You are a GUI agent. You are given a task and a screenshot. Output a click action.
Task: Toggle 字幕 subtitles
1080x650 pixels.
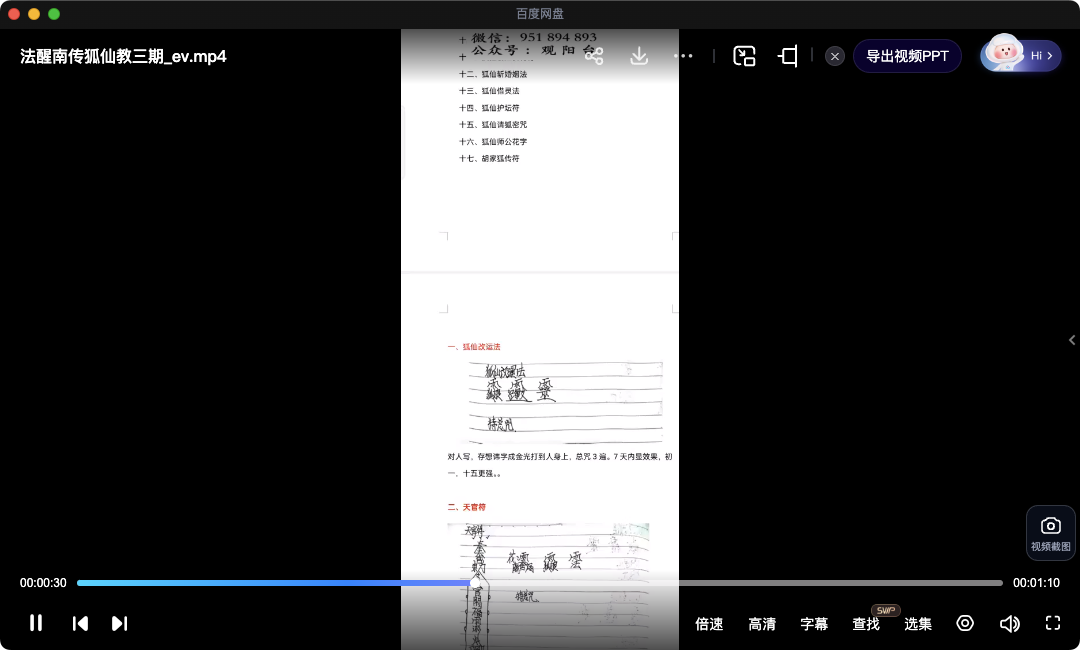point(814,624)
